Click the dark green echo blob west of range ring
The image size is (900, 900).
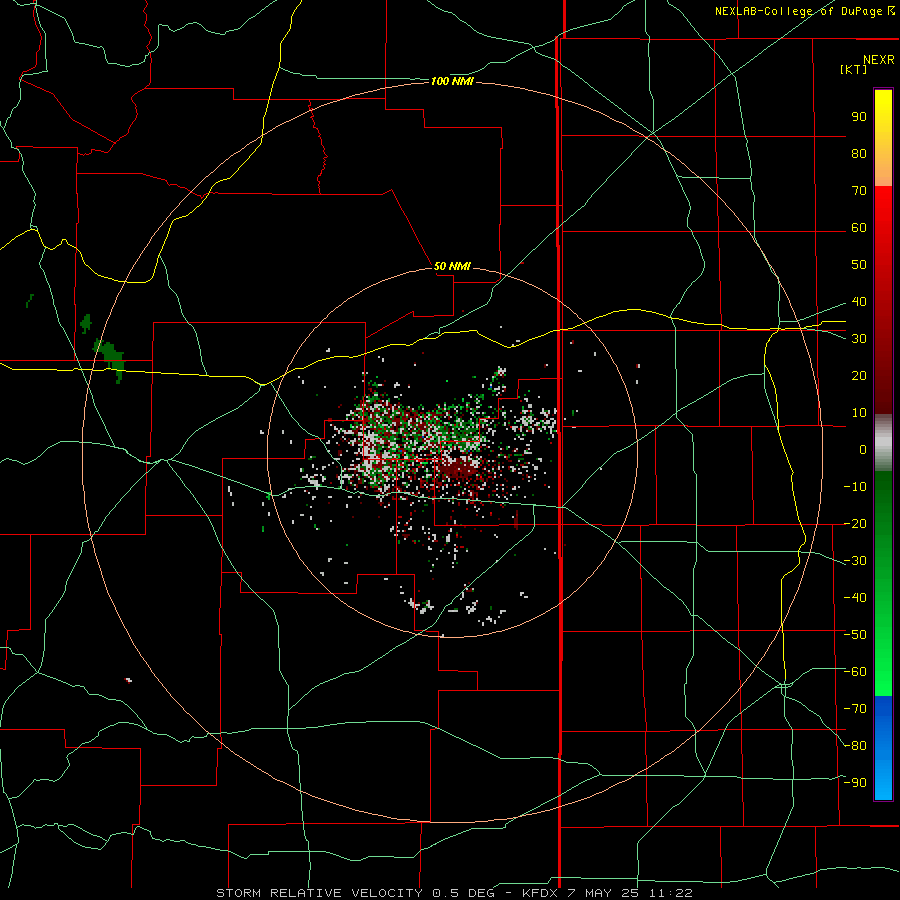(x=110, y=358)
